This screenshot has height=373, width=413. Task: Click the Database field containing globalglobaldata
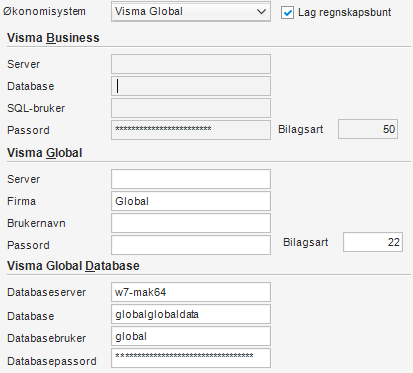(191, 314)
